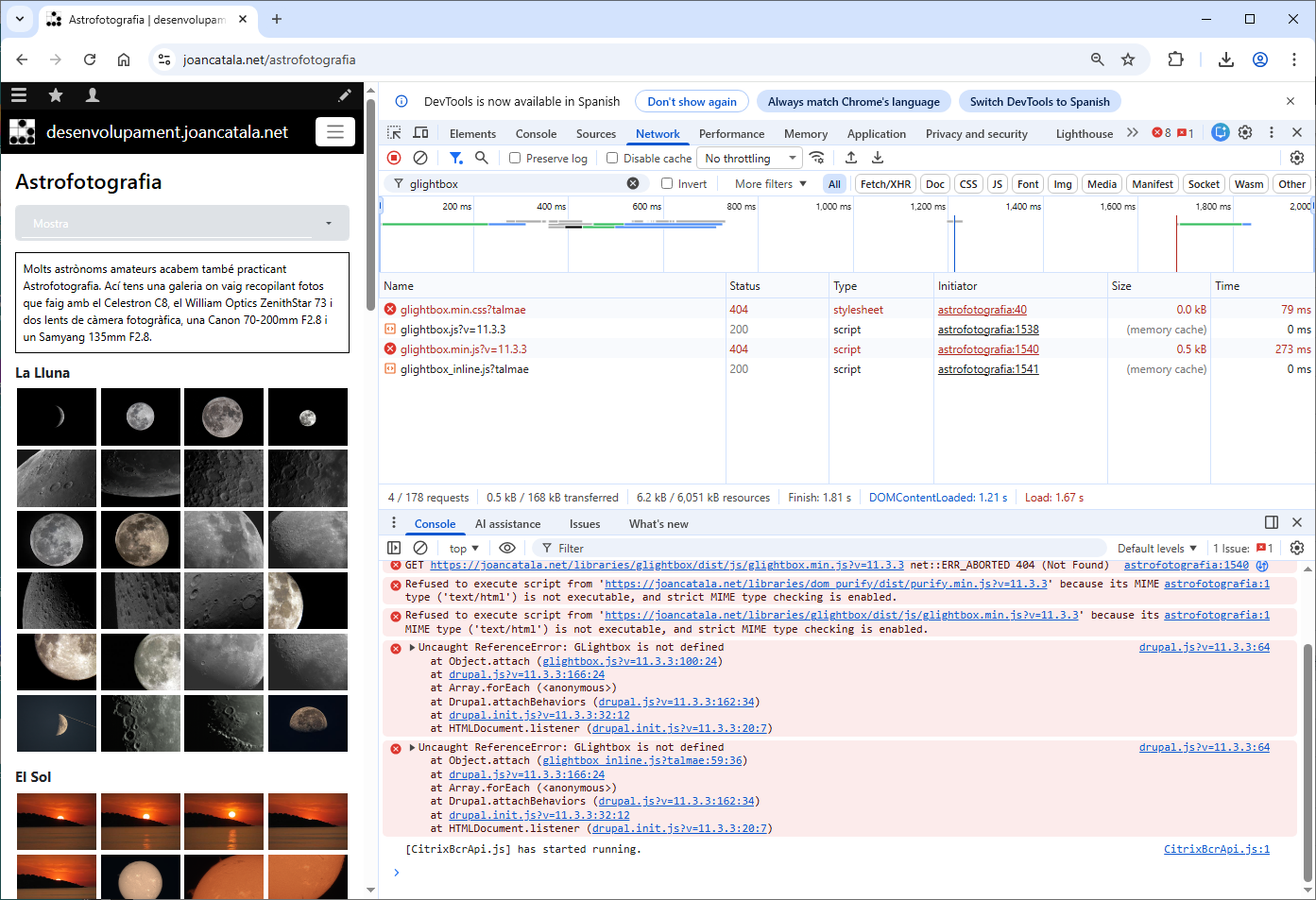Open the No throttling dropdown

tap(750, 159)
